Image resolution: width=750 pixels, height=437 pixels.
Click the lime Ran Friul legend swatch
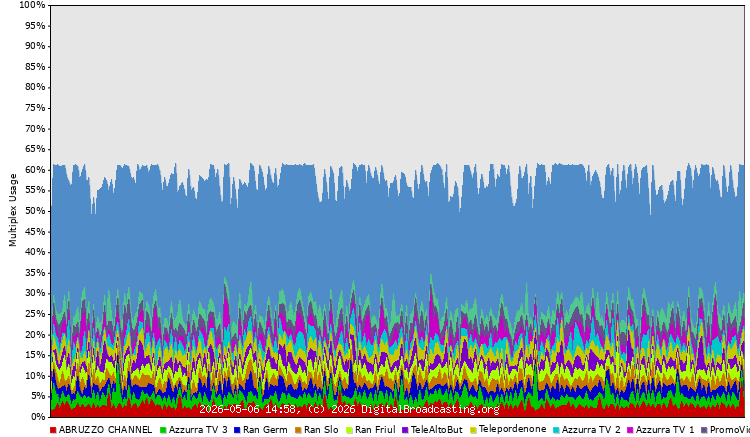click(350, 430)
